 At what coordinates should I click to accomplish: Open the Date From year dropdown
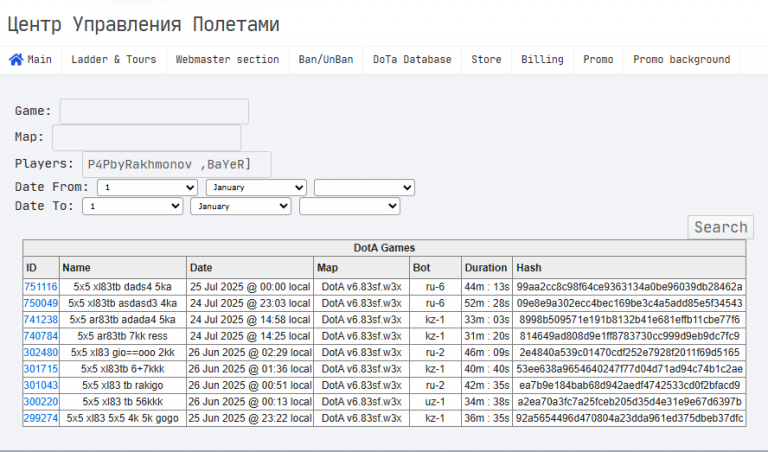(364, 188)
